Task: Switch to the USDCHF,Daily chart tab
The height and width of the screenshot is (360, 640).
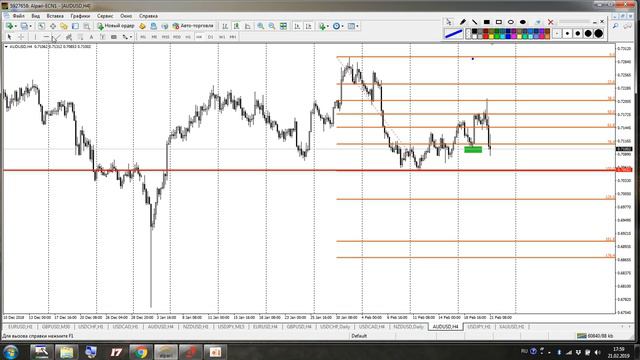Action: point(335,327)
